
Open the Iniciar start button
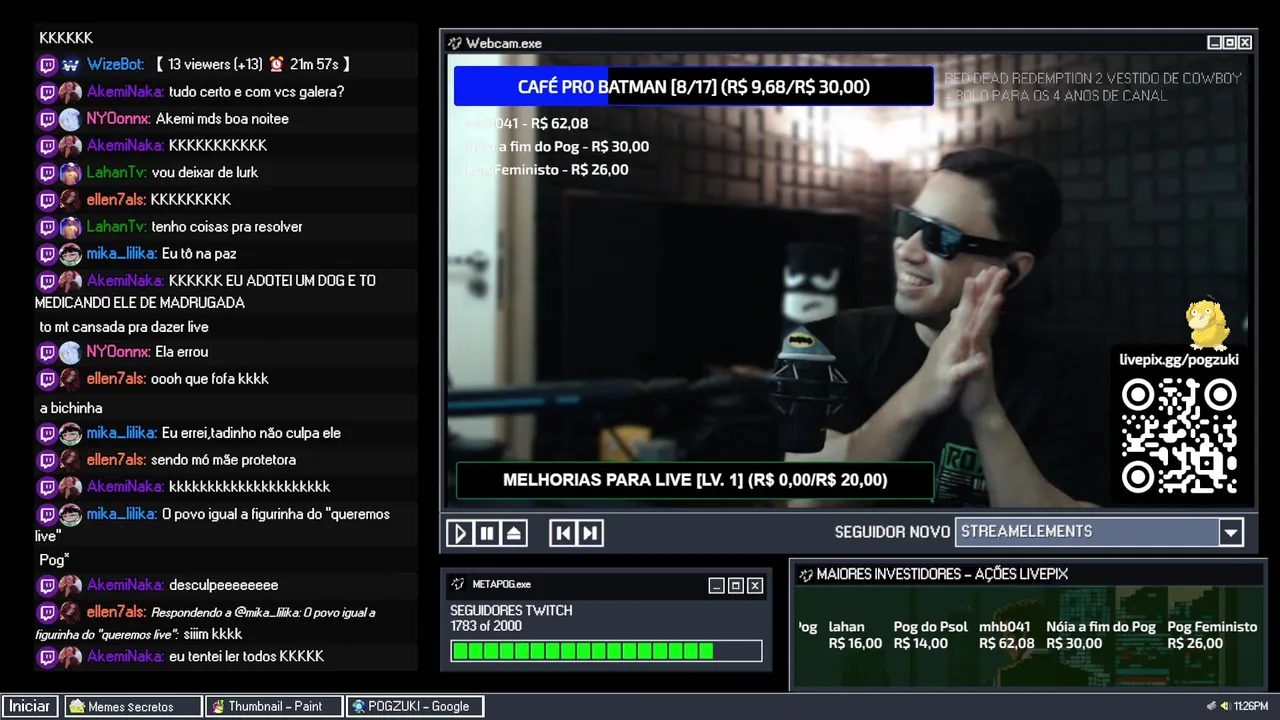pyautogui.click(x=30, y=706)
